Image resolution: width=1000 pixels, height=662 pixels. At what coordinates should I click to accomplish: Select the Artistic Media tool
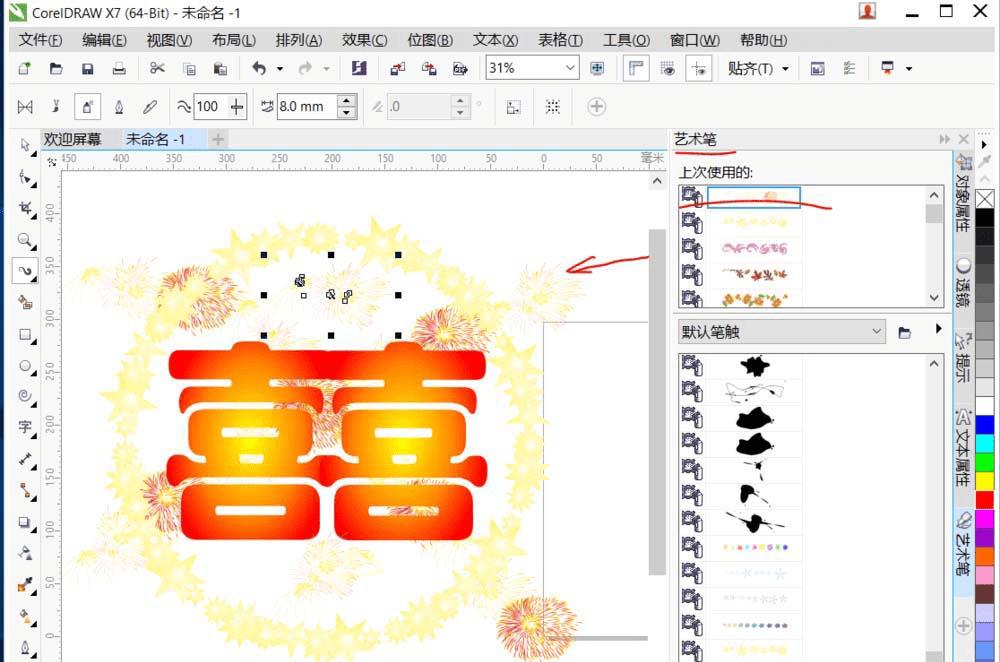(25, 271)
